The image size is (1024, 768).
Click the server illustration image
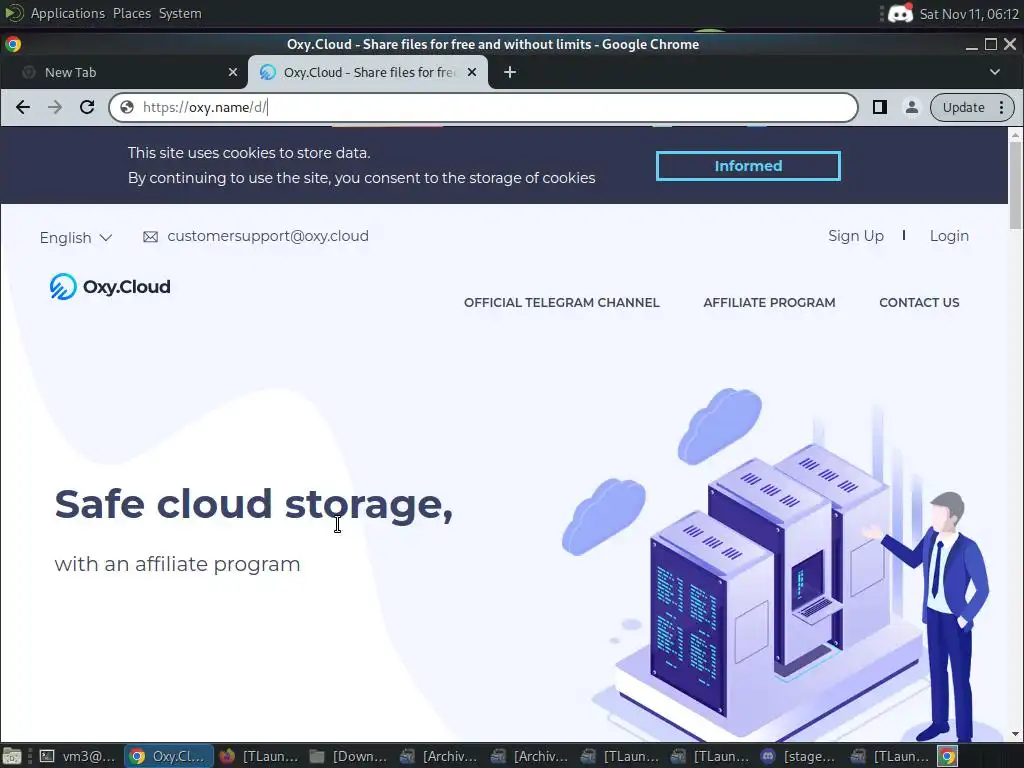[775, 565]
